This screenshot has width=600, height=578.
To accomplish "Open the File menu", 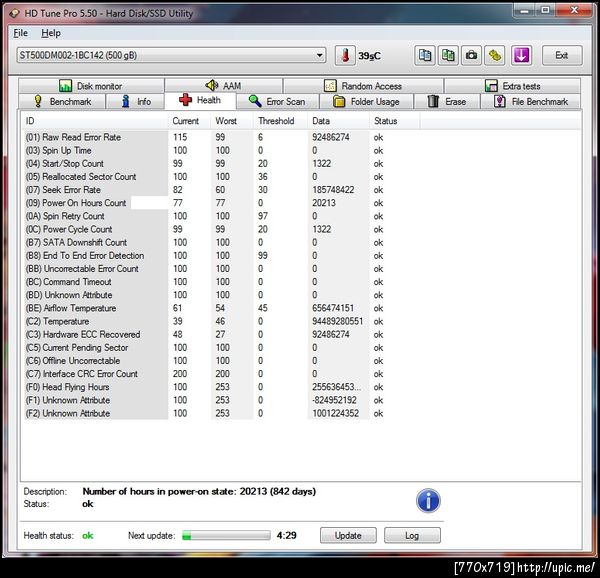I will (x=20, y=33).
